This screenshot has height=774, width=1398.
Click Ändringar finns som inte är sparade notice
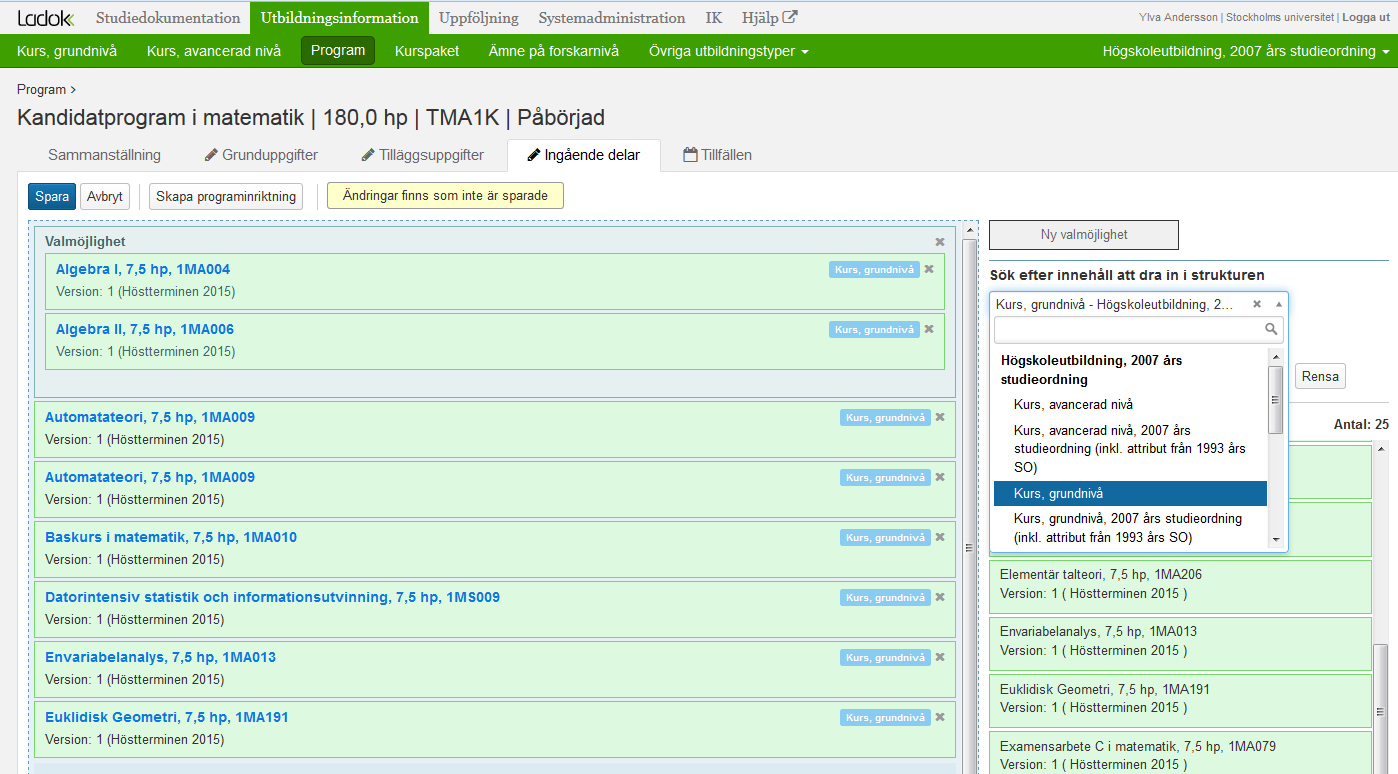pos(445,196)
